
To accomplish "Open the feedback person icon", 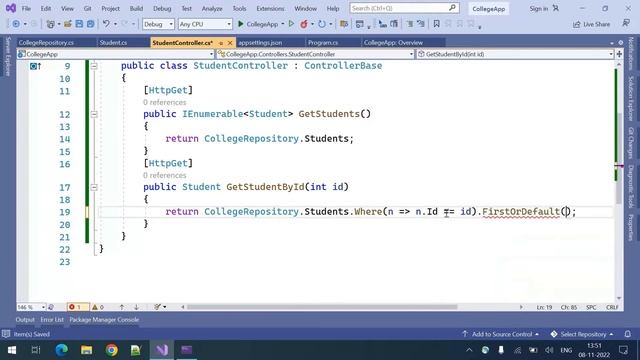I will click(626, 24).
